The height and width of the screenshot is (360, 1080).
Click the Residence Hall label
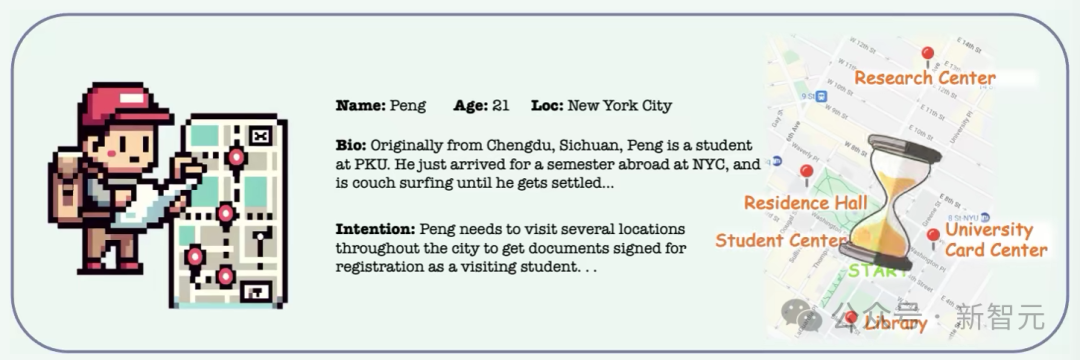[806, 203]
